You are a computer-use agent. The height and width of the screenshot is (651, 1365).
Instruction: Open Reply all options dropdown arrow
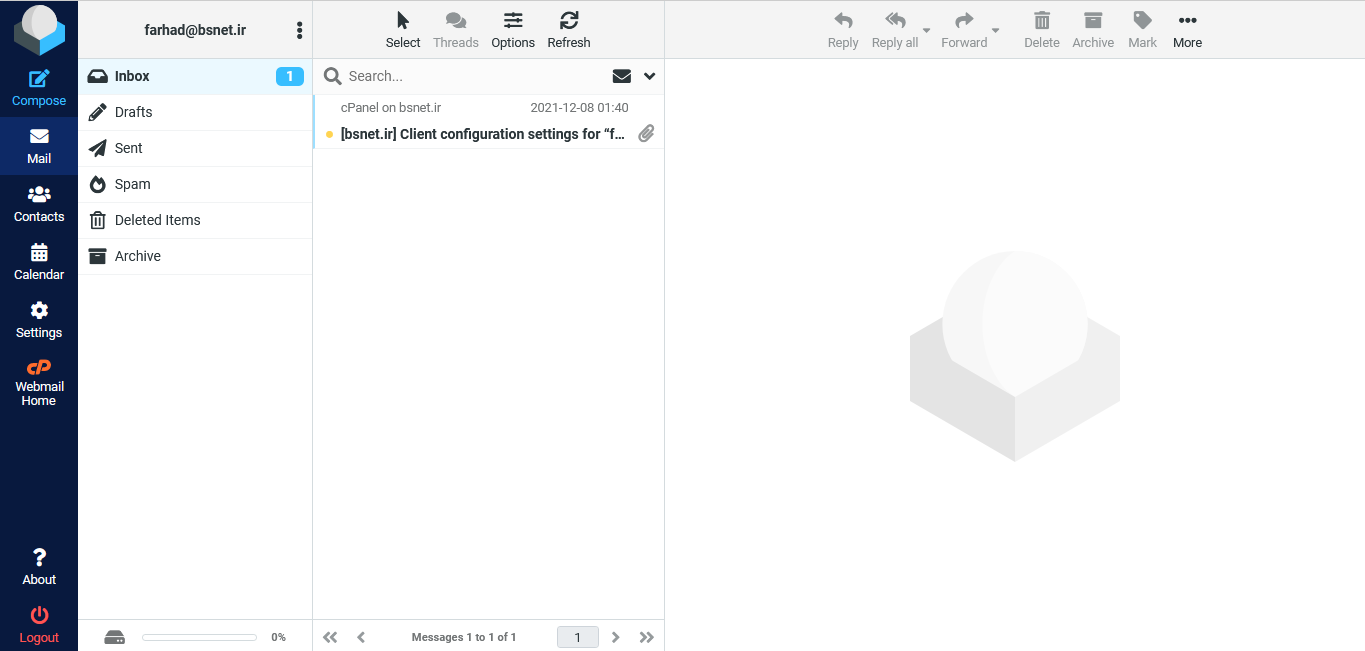(926, 30)
